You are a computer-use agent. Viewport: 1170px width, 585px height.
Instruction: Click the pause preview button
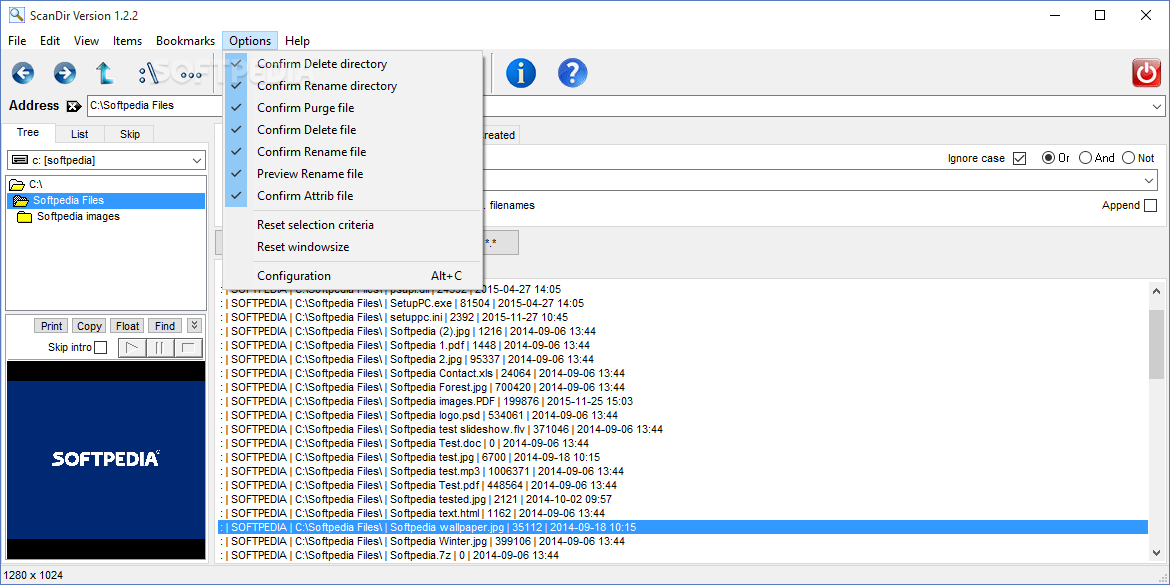(160, 348)
